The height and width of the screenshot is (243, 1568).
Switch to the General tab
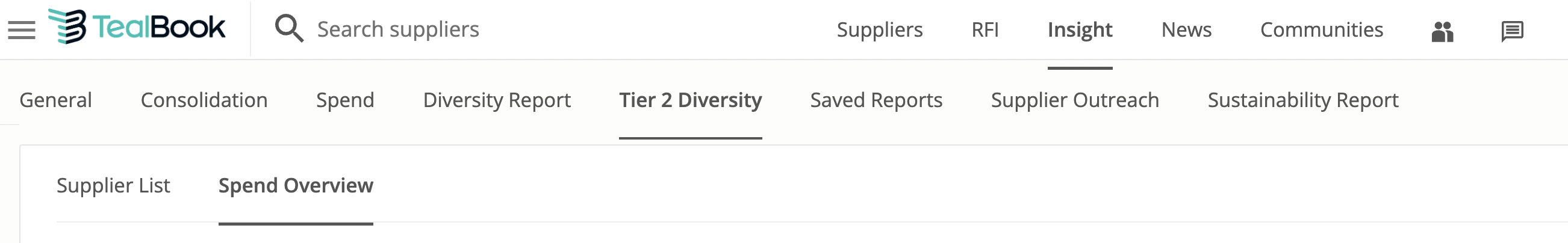click(55, 100)
